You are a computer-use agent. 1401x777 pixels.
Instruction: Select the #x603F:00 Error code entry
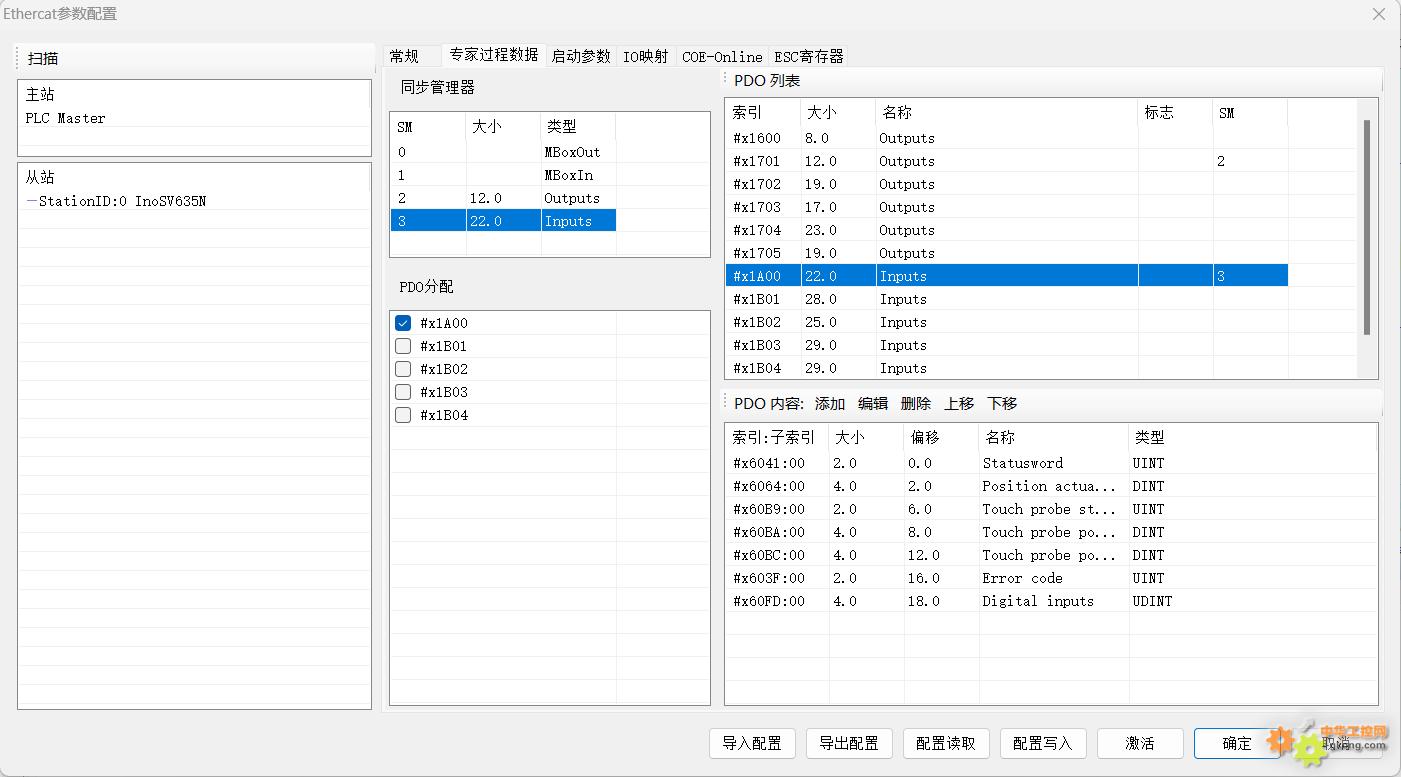[x=1051, y=578]
